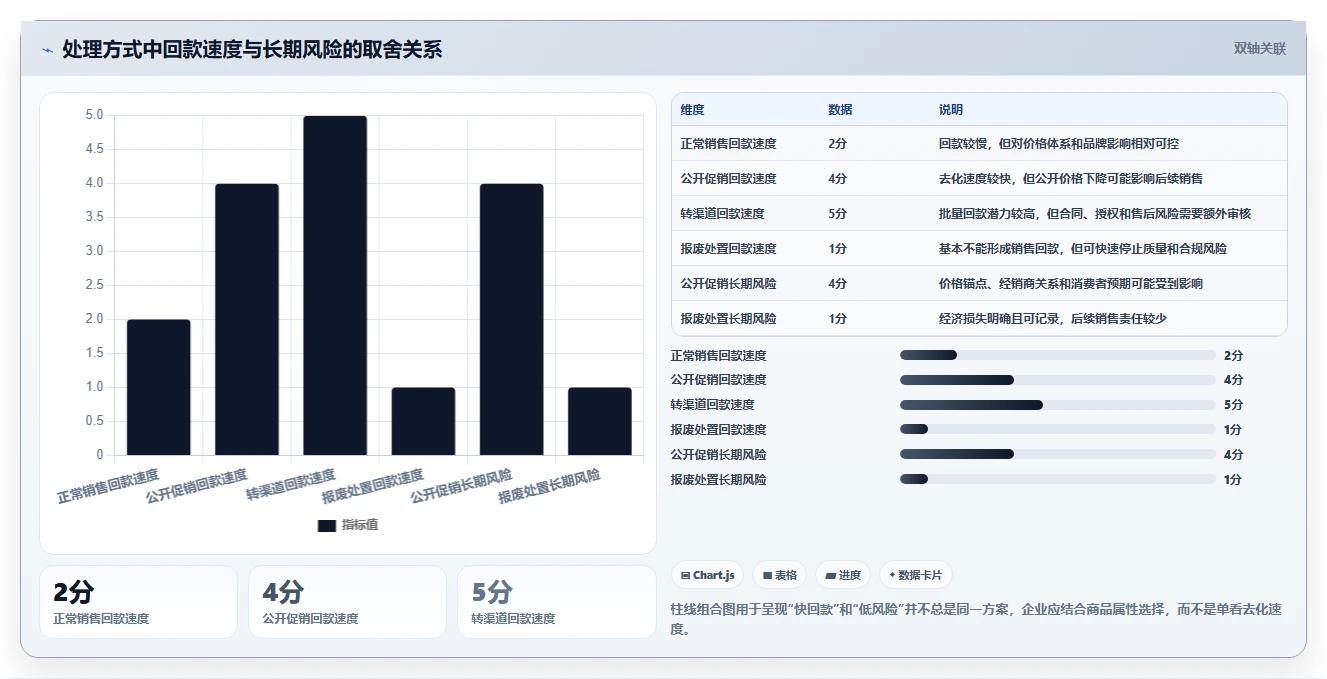Click the 表格 chip icon
Image resolution: width=1327 pixels, height=679 pixels.
point(767,575)
